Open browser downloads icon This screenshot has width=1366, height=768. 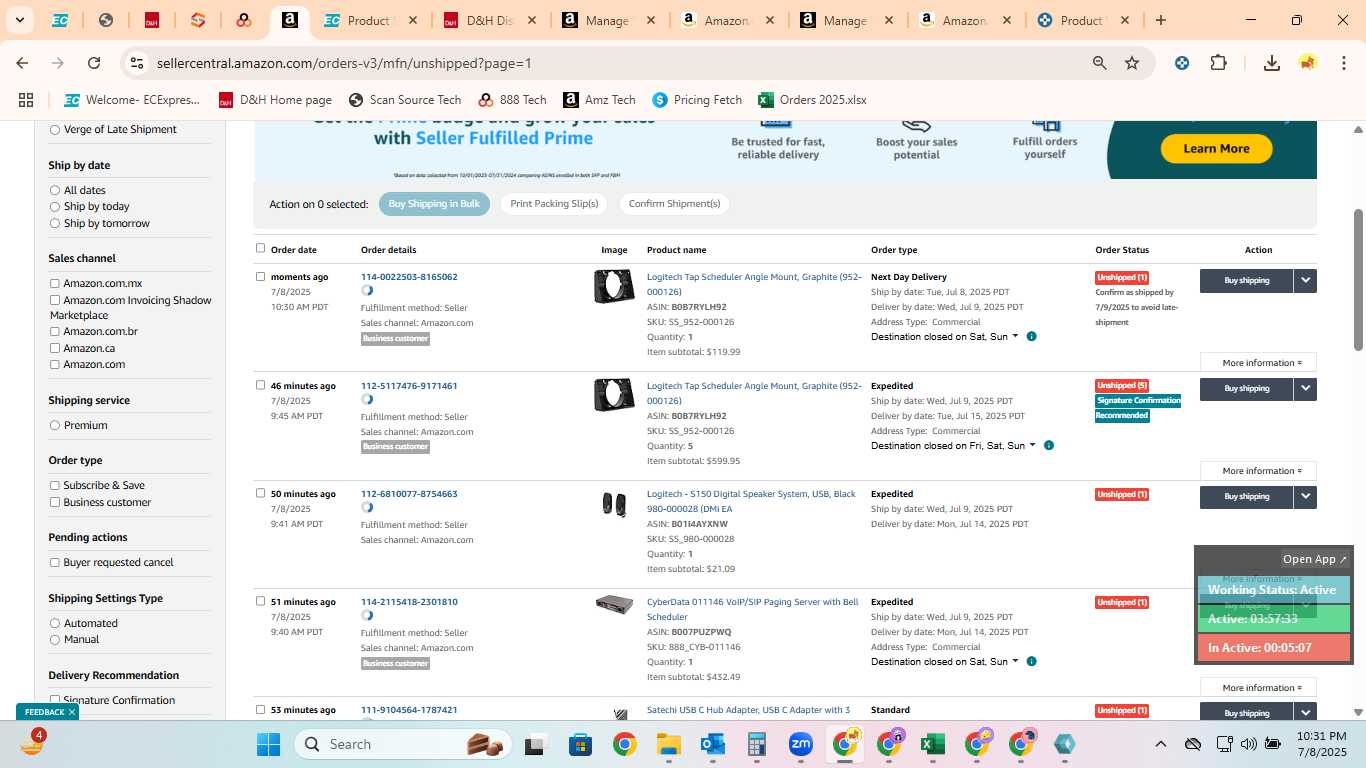pyautogui.click(x=1272, y=63)
